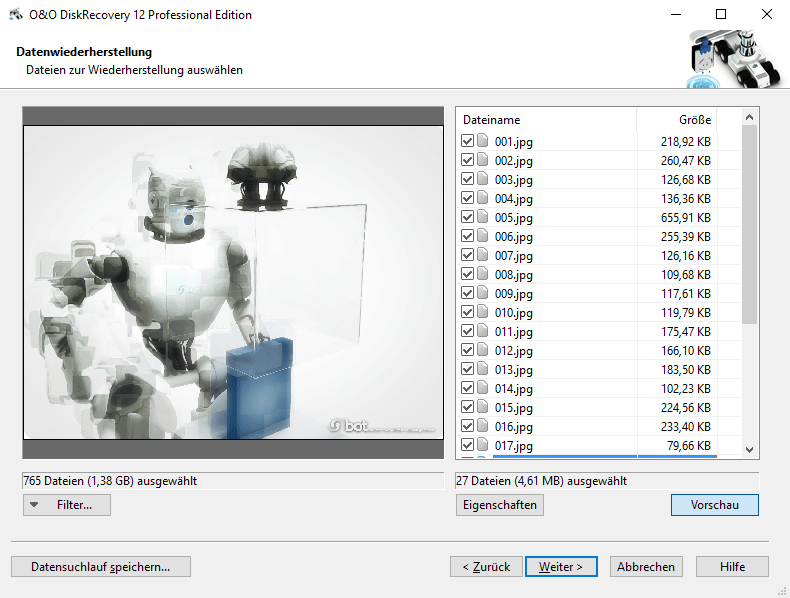Viewport: 790px width, 598px height.
Task: Click the vertical scrollbar thumb in file list
Action: tap(749, 224)
